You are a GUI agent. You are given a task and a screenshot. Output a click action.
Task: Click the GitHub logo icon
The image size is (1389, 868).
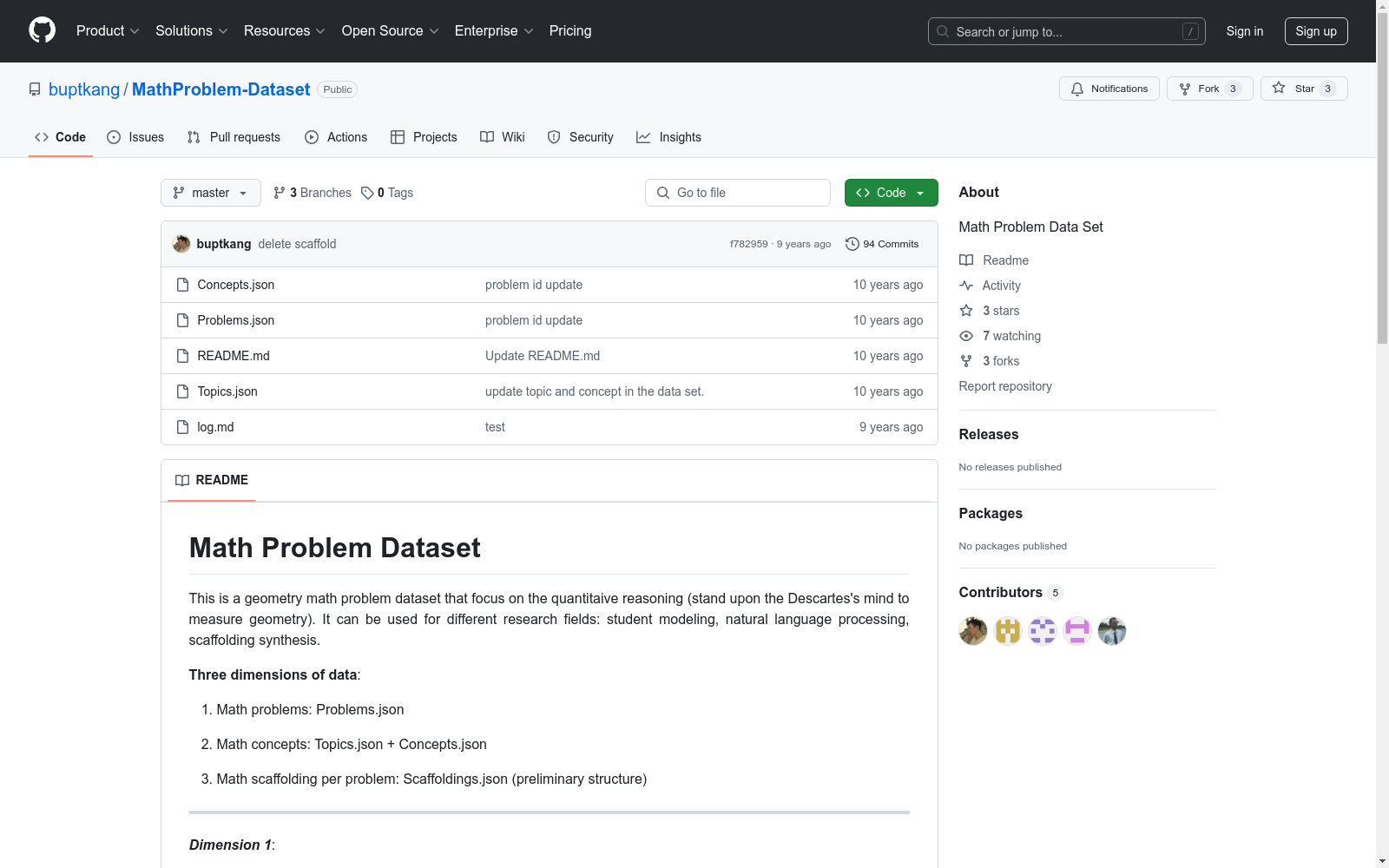[x=42, y=30]
